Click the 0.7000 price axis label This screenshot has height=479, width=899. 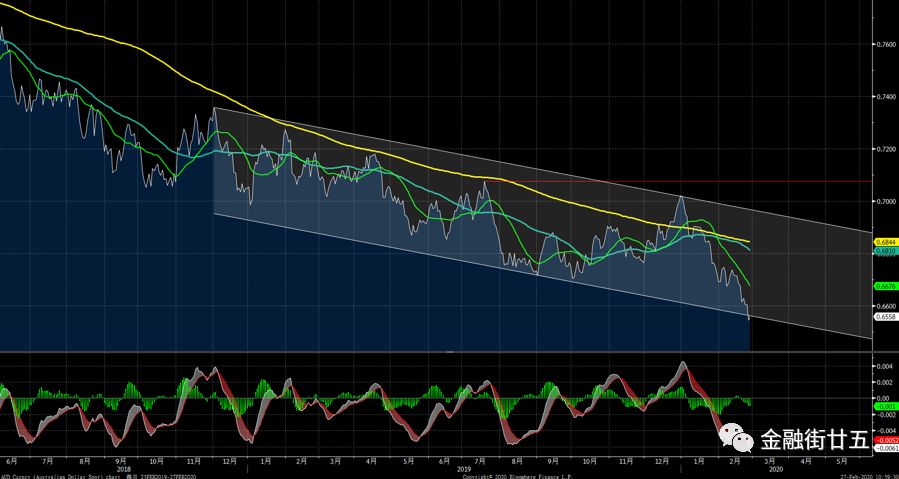(886, 201)
